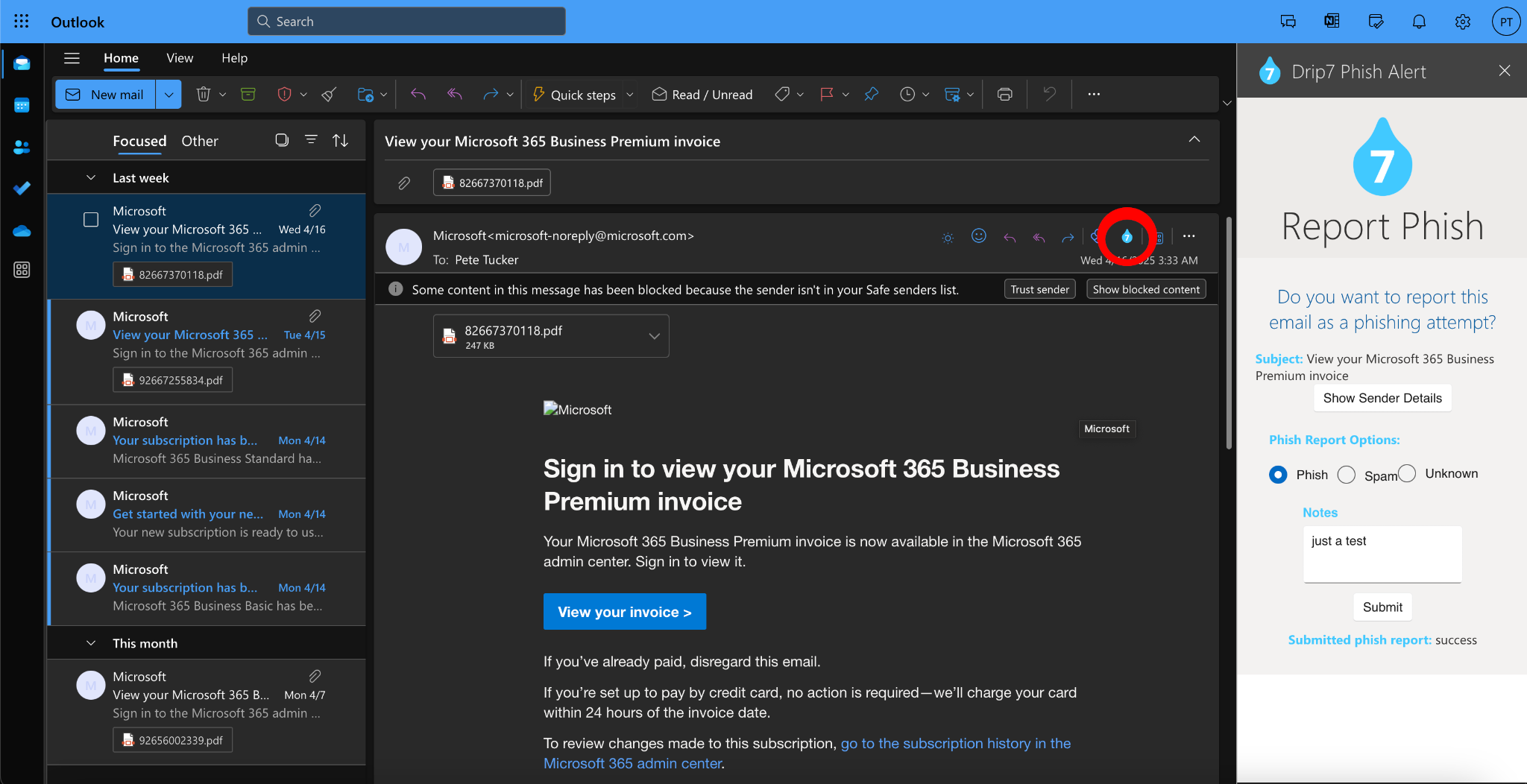
Task: Toggle the Select all messages icon
Action: (282, 140)
